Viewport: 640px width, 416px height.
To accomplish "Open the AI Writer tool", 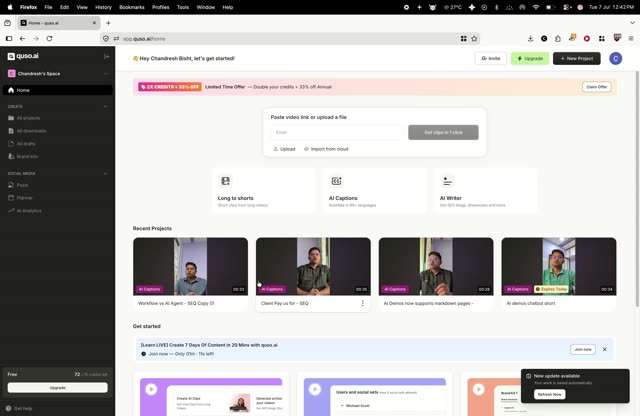I will pos(485,191).
